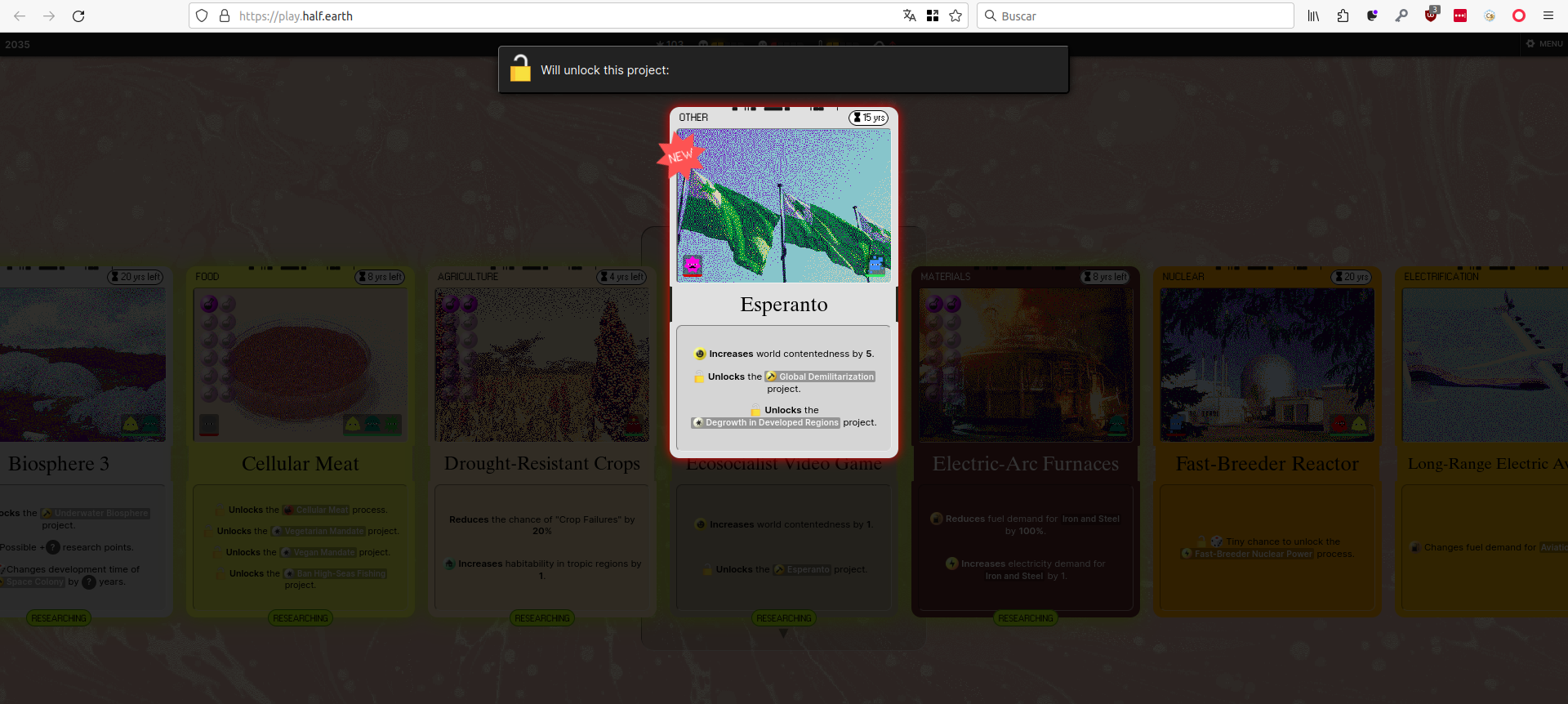Click the pink character face on Esperanto art
Screen dimensions: 1568x704
click(693, 265)
